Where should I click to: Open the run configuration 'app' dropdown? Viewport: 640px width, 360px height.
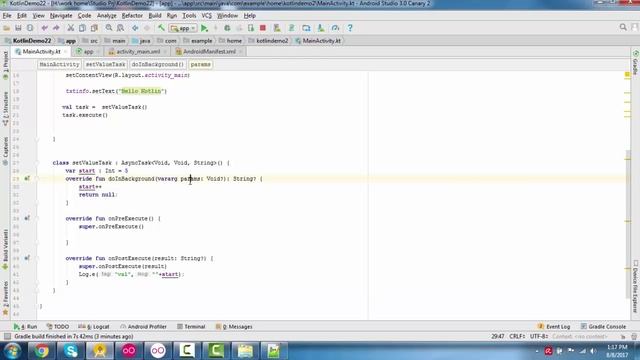pos(183,28)
